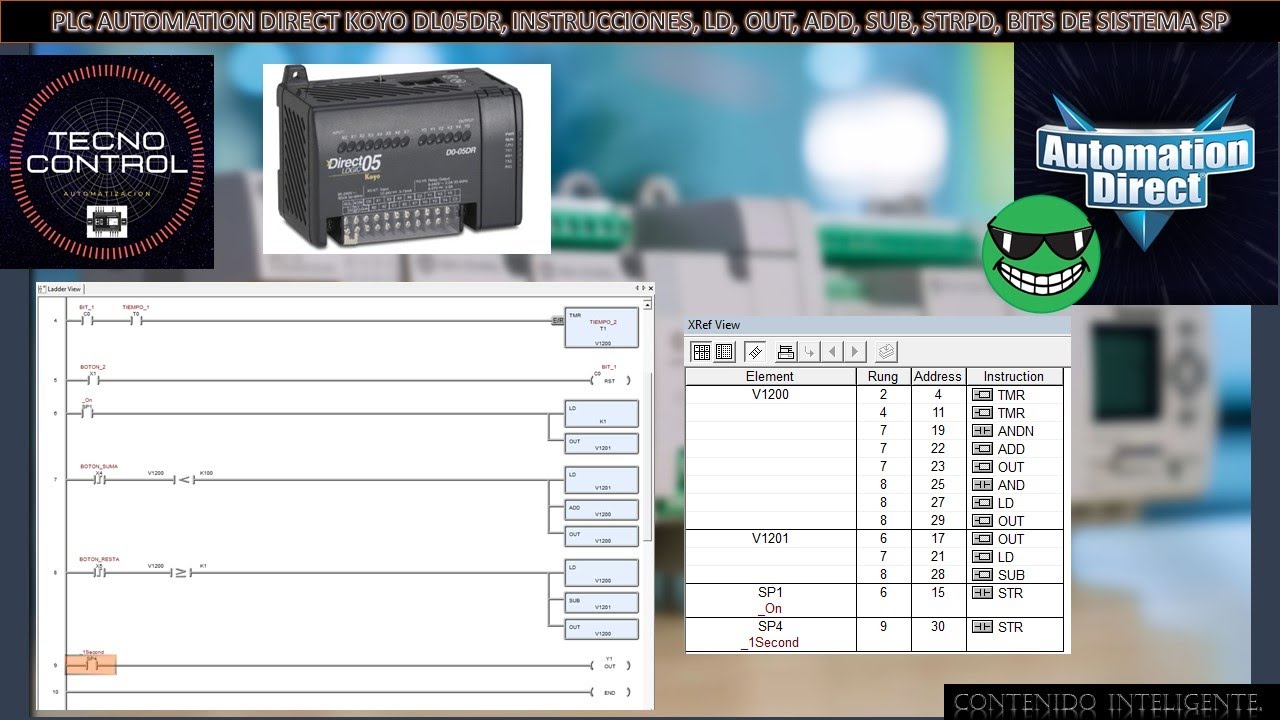This screenshot has height=720, width=1280.
Task: Click the left tab-scroll arrow in Ladder View
Action: [x=639, y=289]
